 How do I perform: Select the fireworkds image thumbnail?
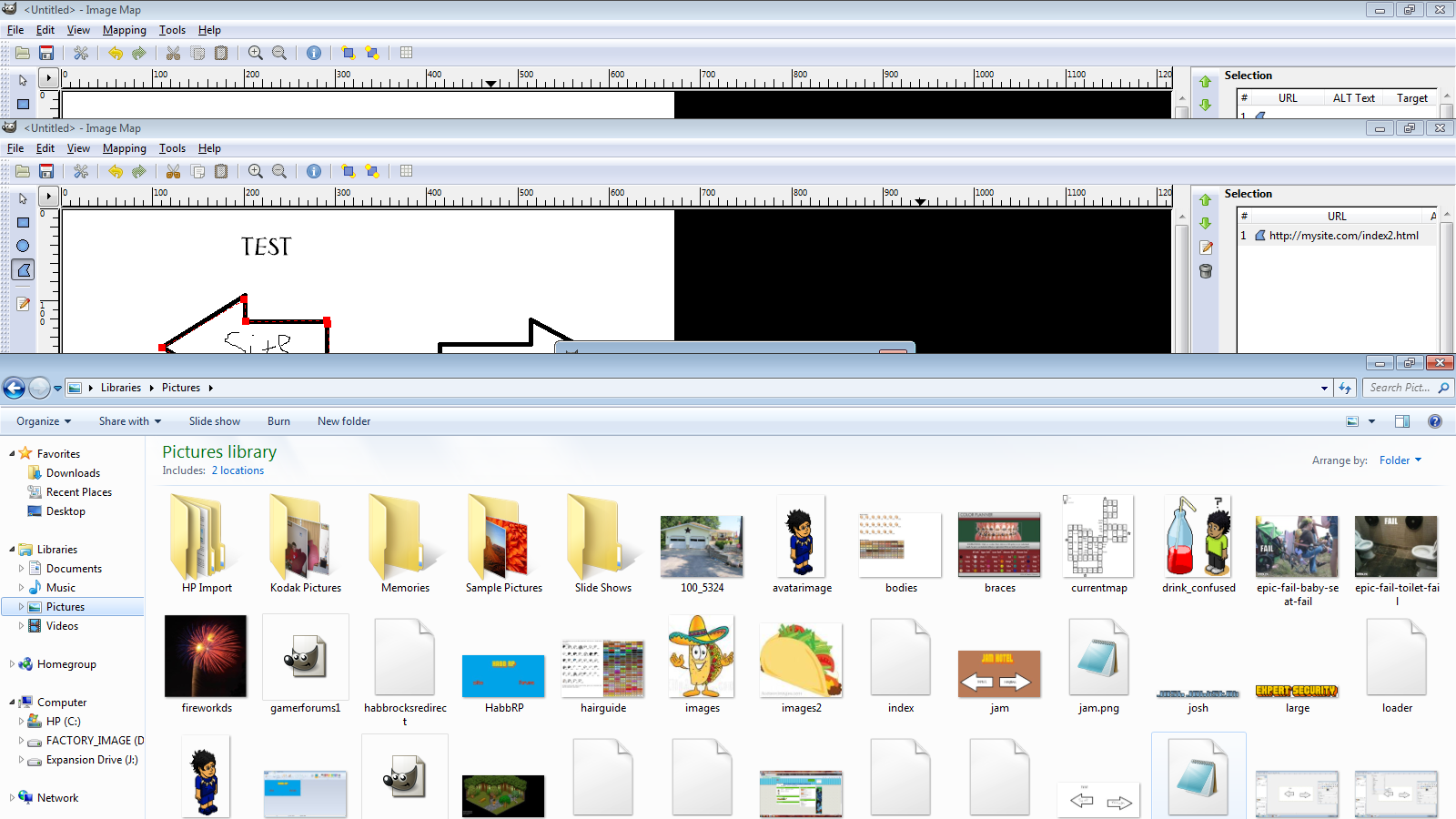(207, 663)
